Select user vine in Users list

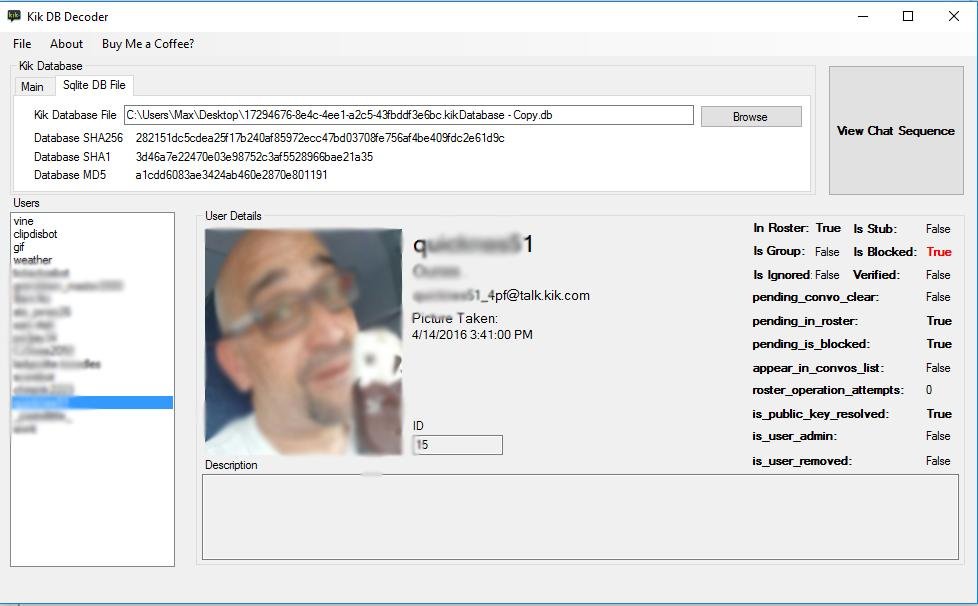point(24,221)
